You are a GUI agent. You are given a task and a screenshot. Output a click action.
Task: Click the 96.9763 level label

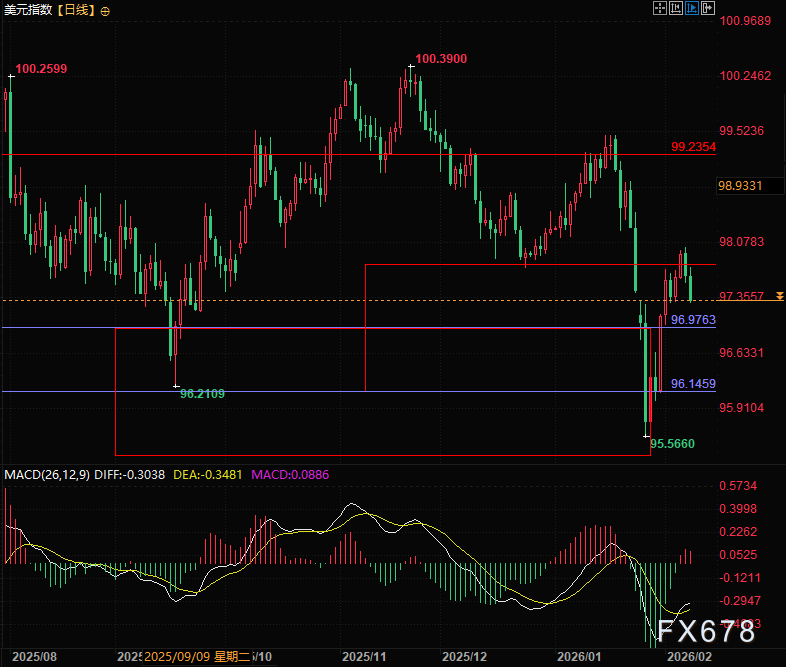[693, 319]
